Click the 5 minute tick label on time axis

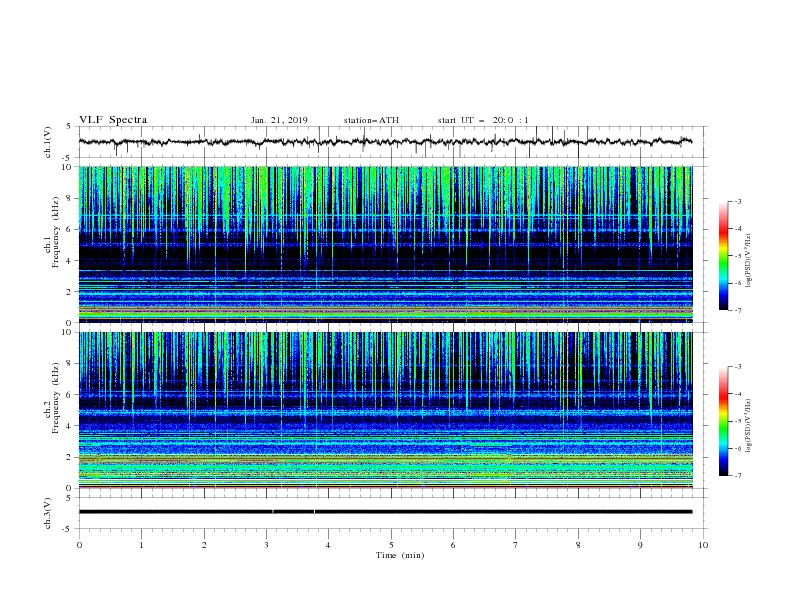pyautogui.click(x=391, y=545)
